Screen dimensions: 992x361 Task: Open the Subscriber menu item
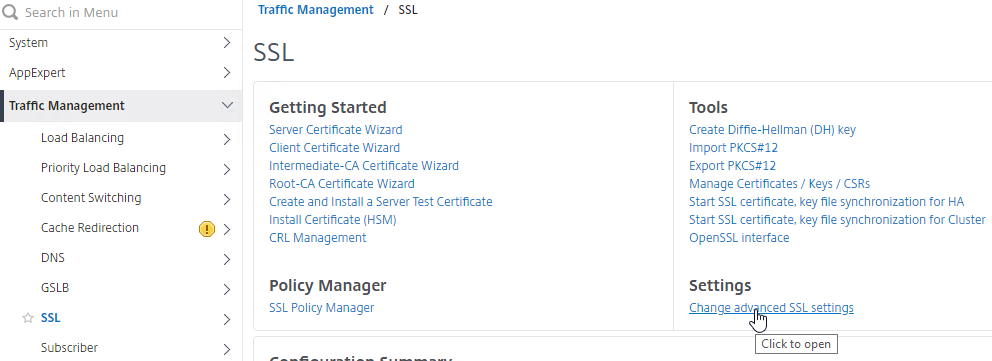[70, 348]
